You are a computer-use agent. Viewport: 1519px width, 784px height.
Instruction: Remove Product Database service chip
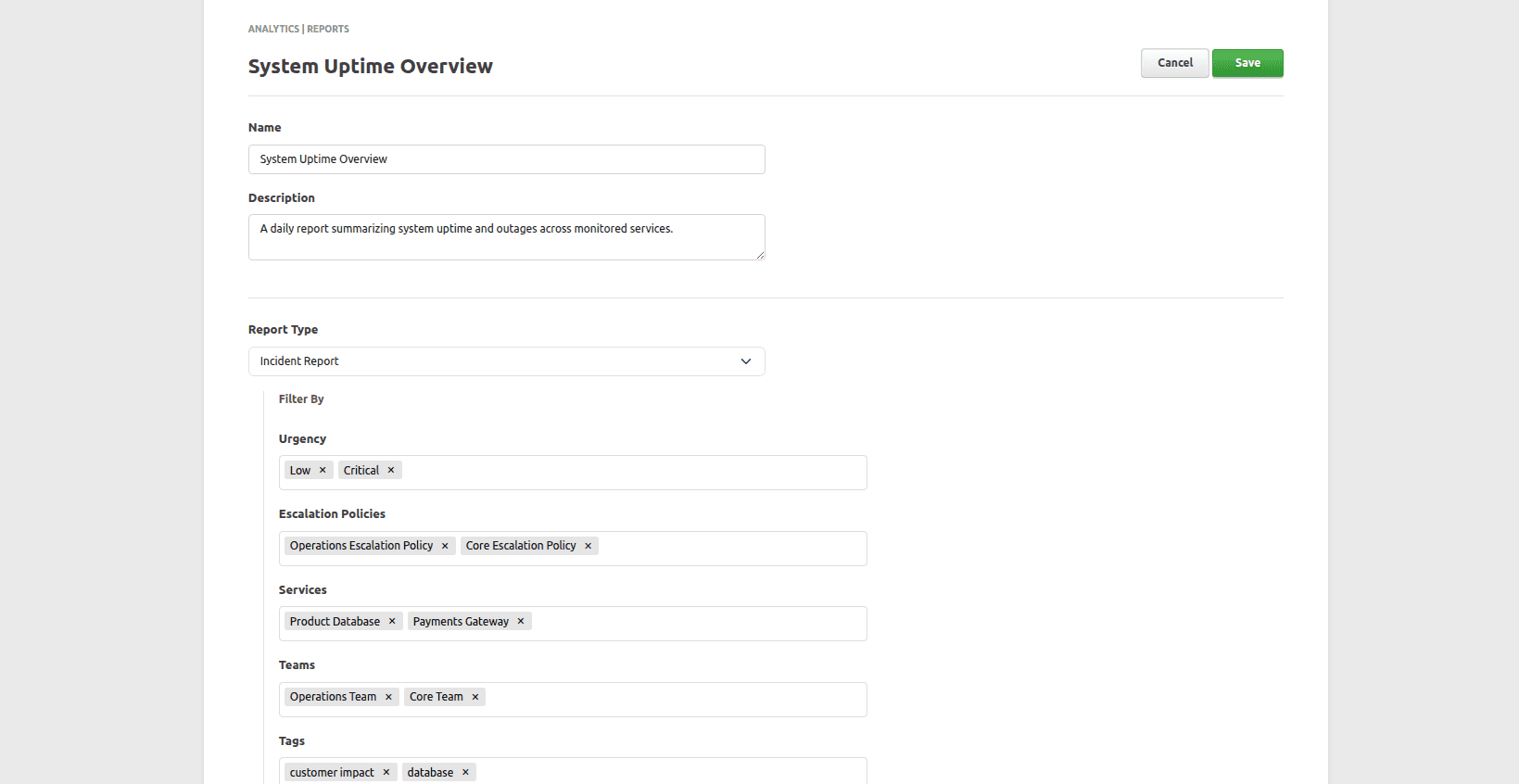click(x=392, y=622)
